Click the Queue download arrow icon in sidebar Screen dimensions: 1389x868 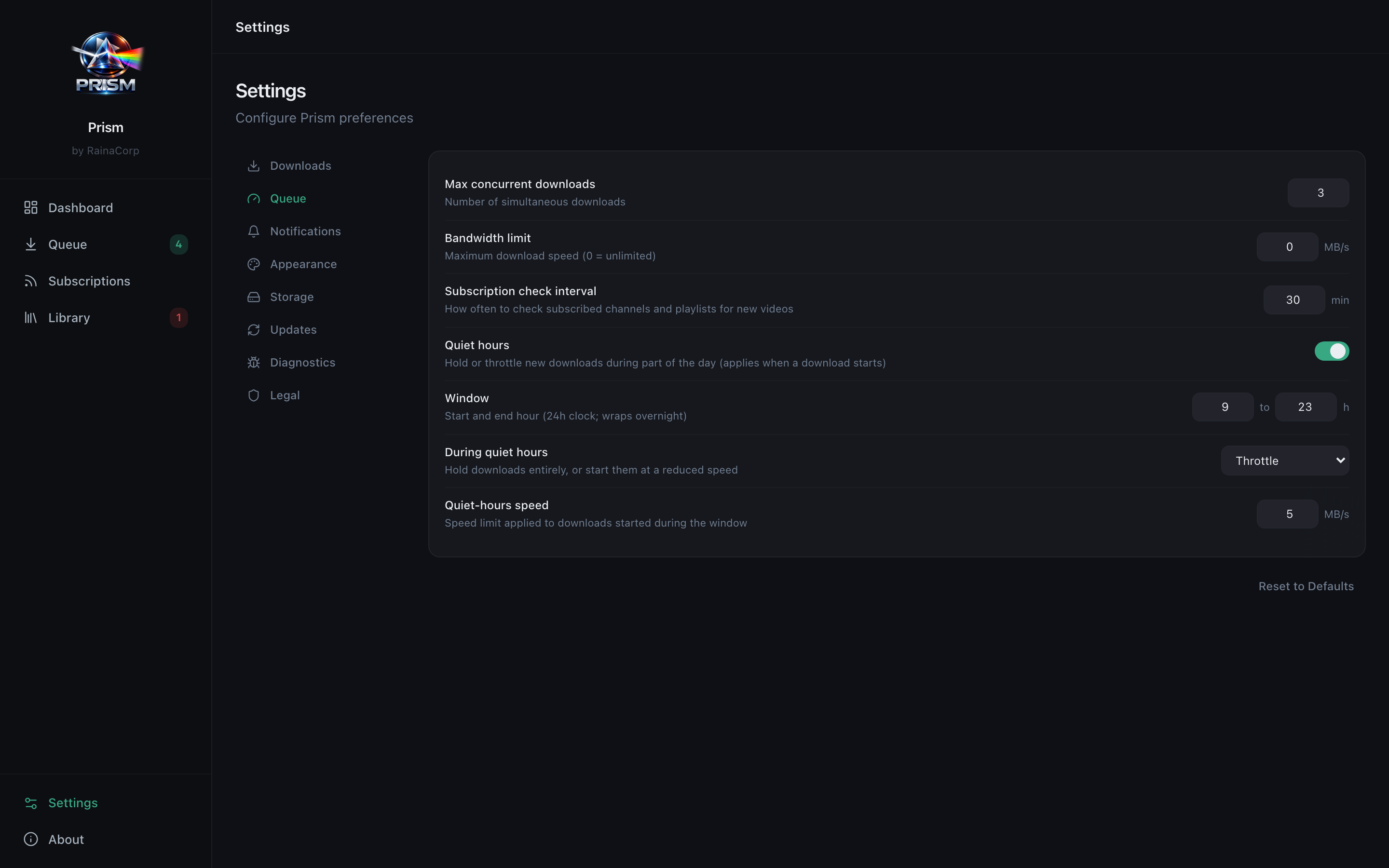(x=31, y=244)
